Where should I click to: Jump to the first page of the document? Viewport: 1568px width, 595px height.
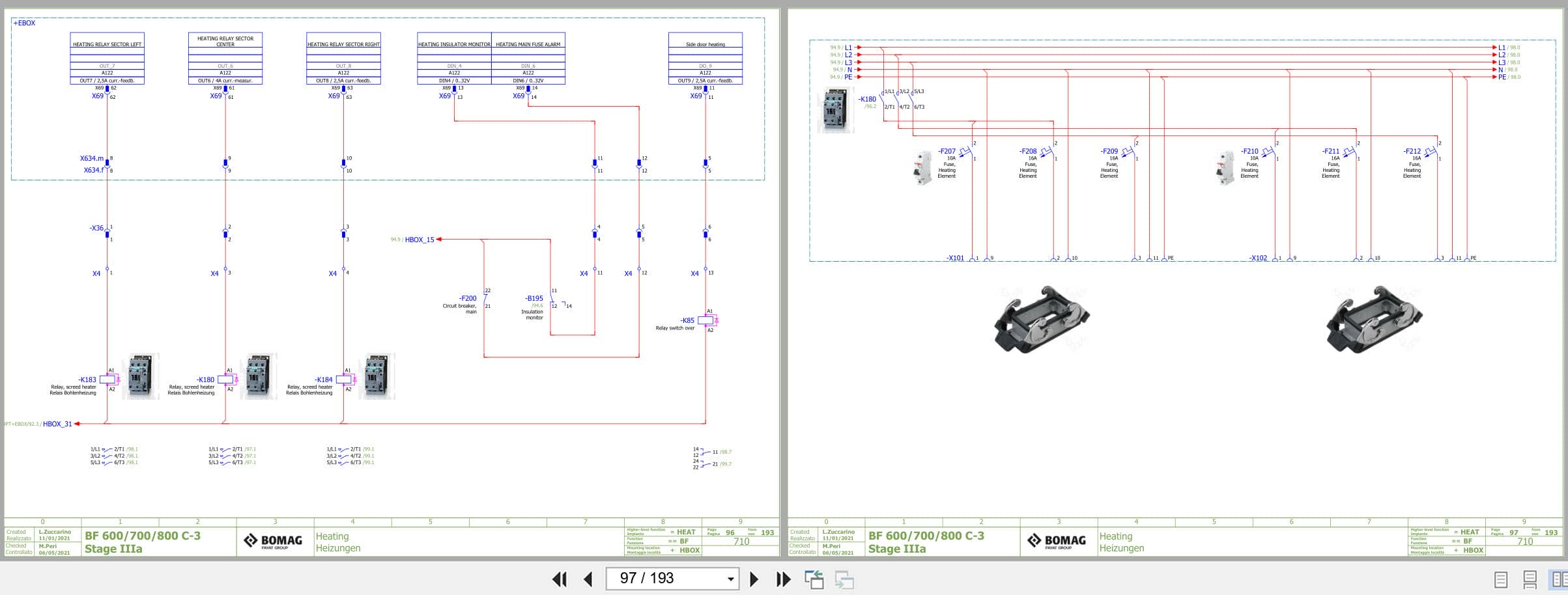pyautogui.click(x=560, y=579)
